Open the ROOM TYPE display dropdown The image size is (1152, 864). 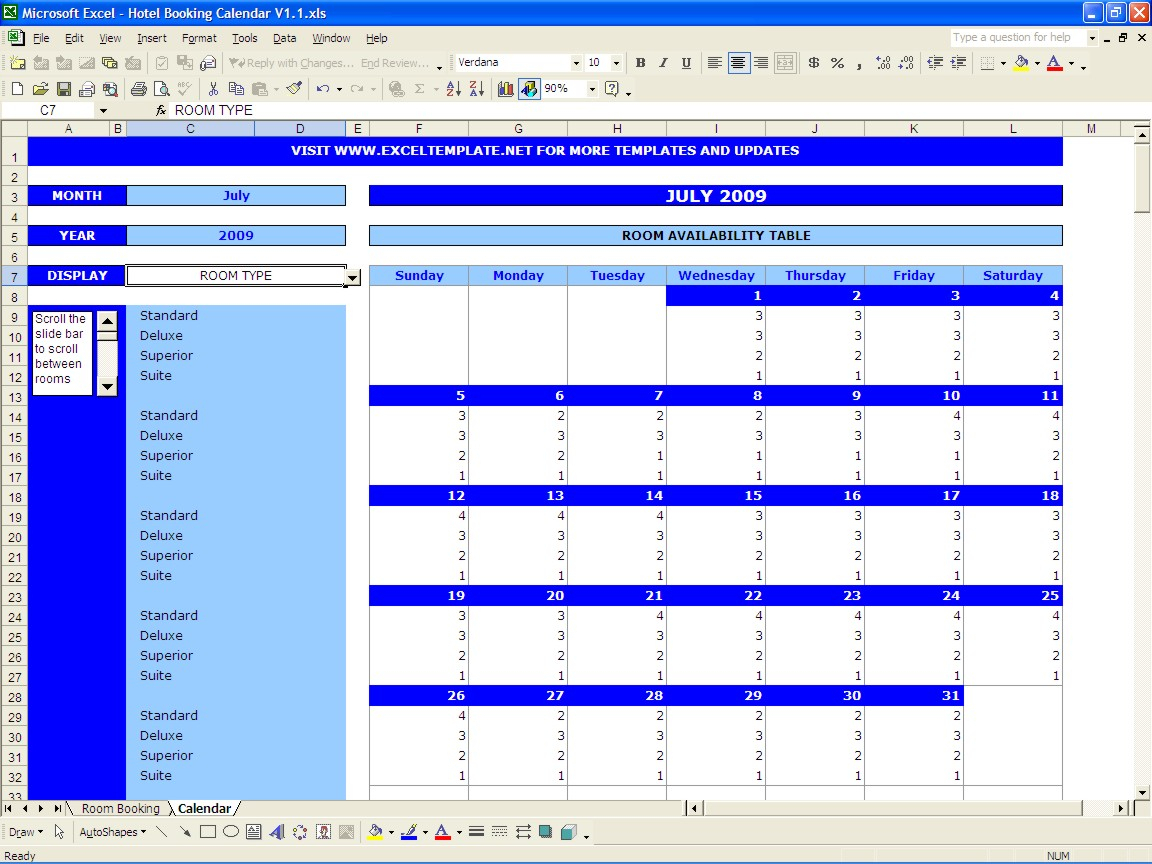352,277
